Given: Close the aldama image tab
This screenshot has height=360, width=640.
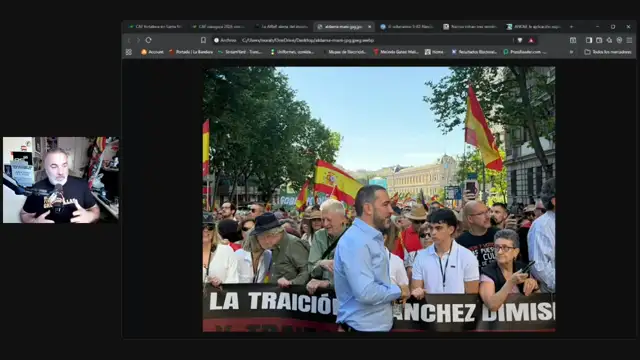Looking at the screenshot, I should [x=369, y=27].
